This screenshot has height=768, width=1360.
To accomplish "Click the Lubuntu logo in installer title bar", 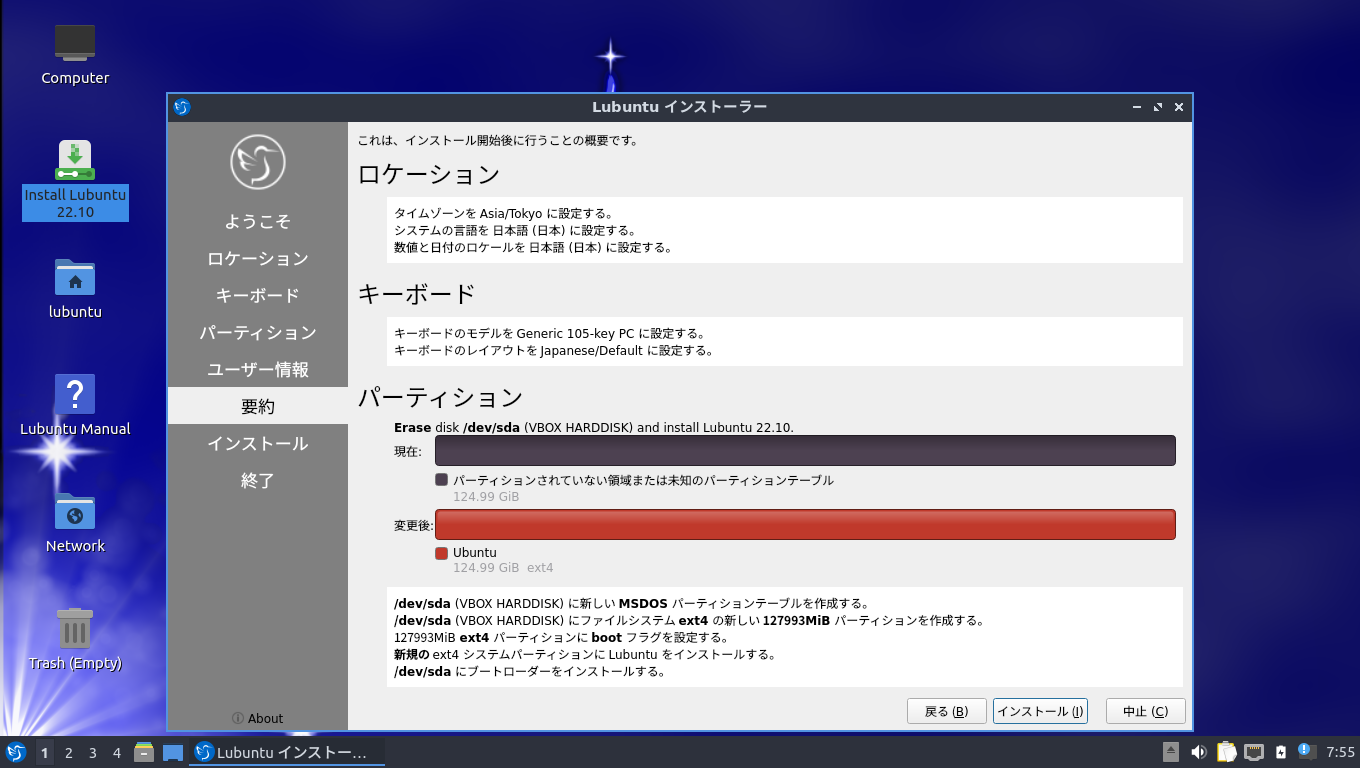I will [x=181, y=107].
